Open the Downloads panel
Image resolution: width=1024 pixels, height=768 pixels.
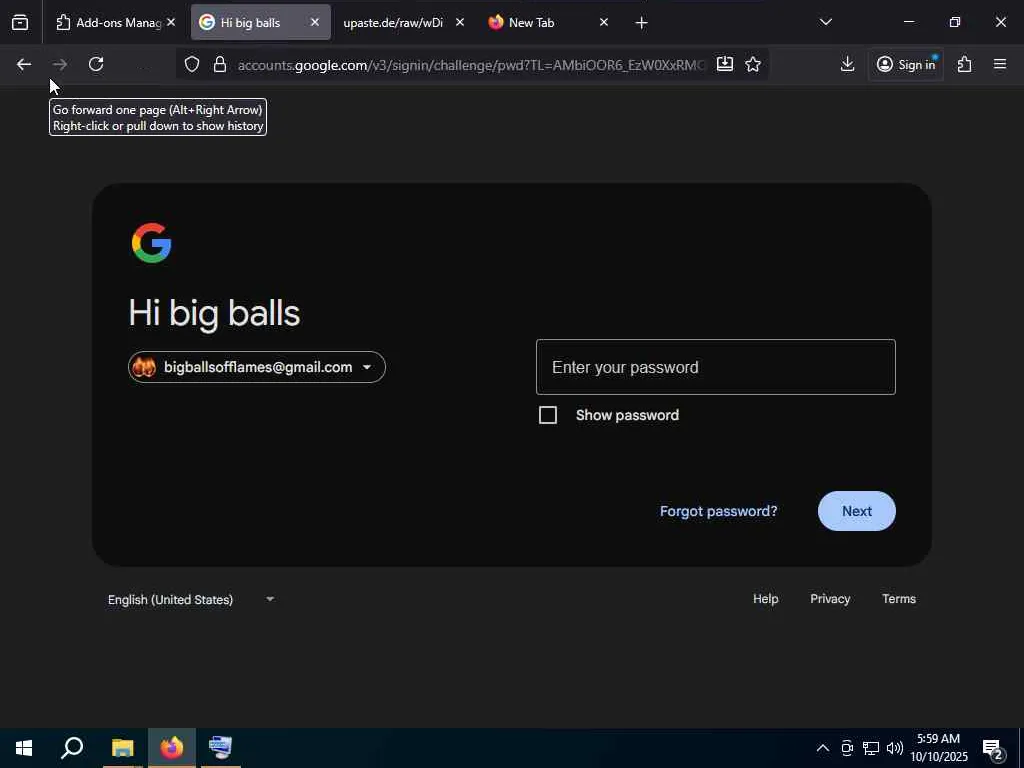(847, 64)
